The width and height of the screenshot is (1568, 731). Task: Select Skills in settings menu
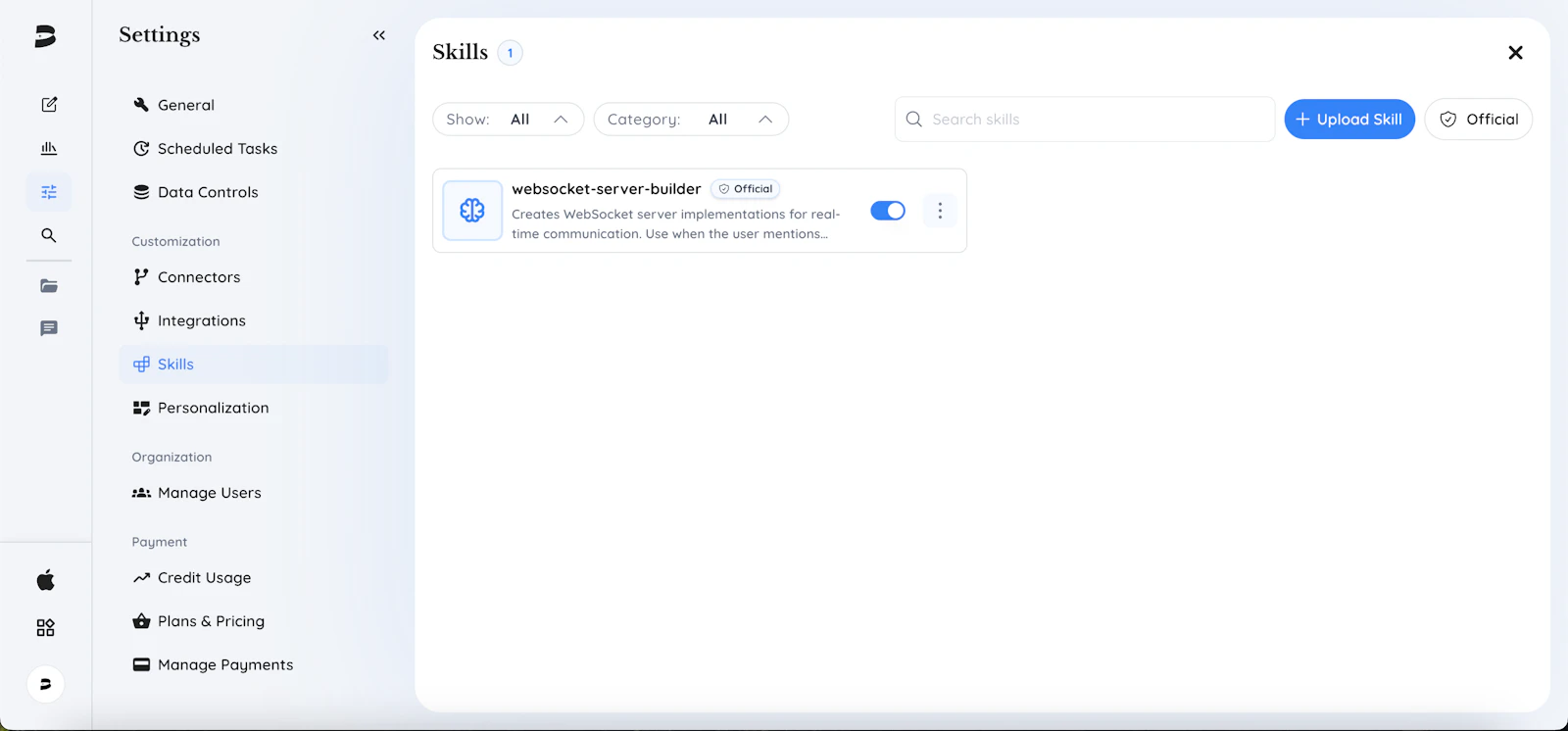click(x=254, y=365)
